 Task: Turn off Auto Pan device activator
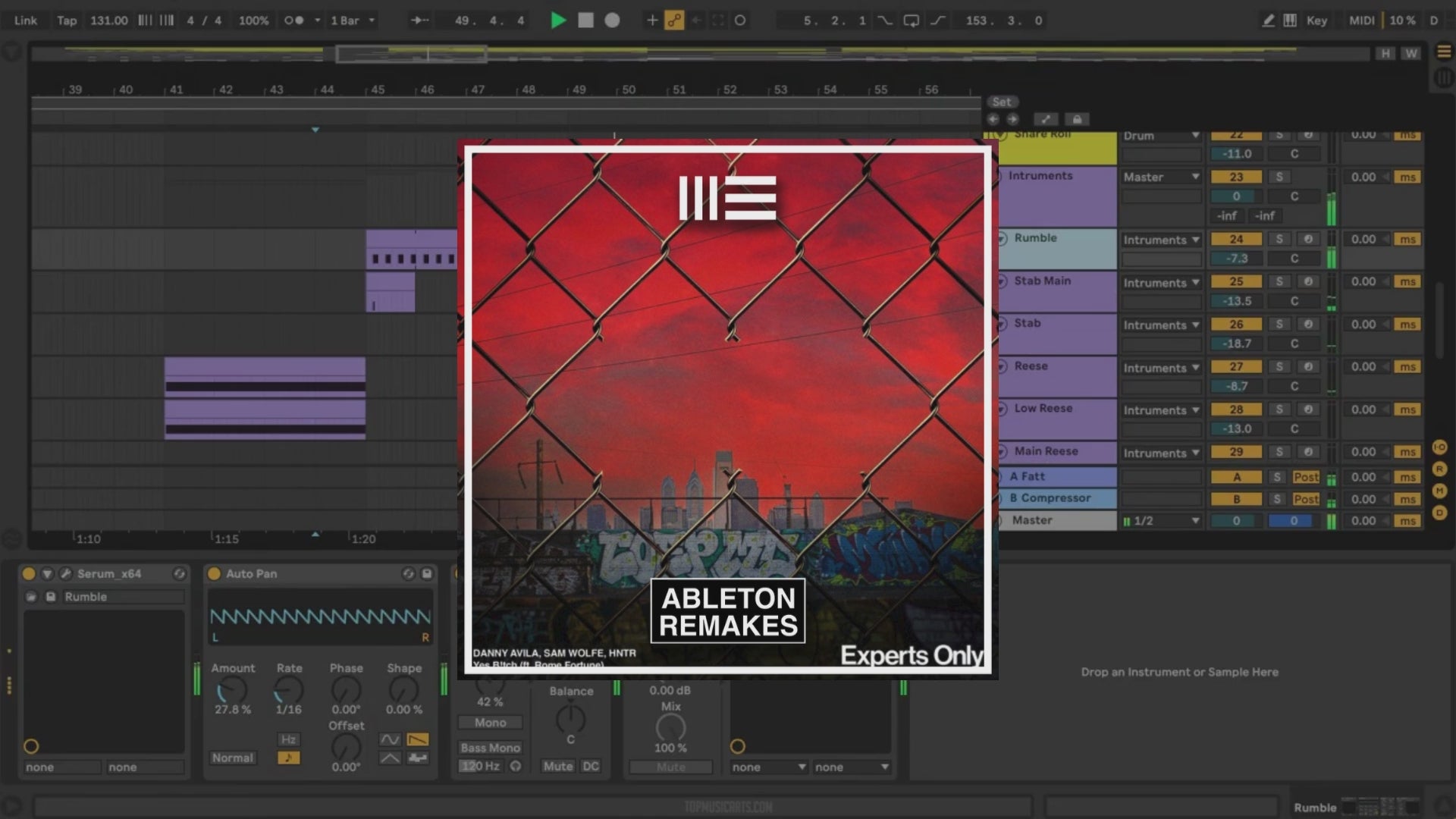pos(214,573)
